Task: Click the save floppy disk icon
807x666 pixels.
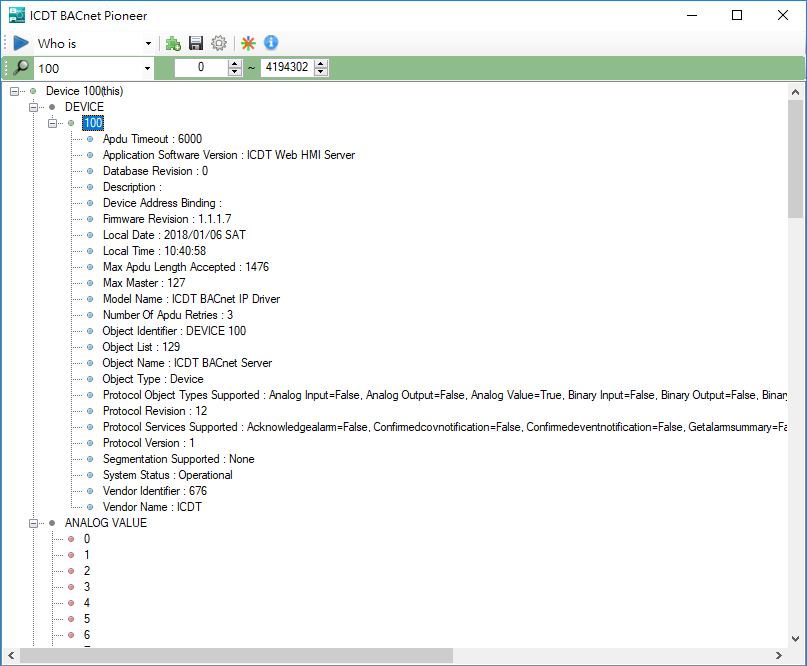Action: coord(196,43)
